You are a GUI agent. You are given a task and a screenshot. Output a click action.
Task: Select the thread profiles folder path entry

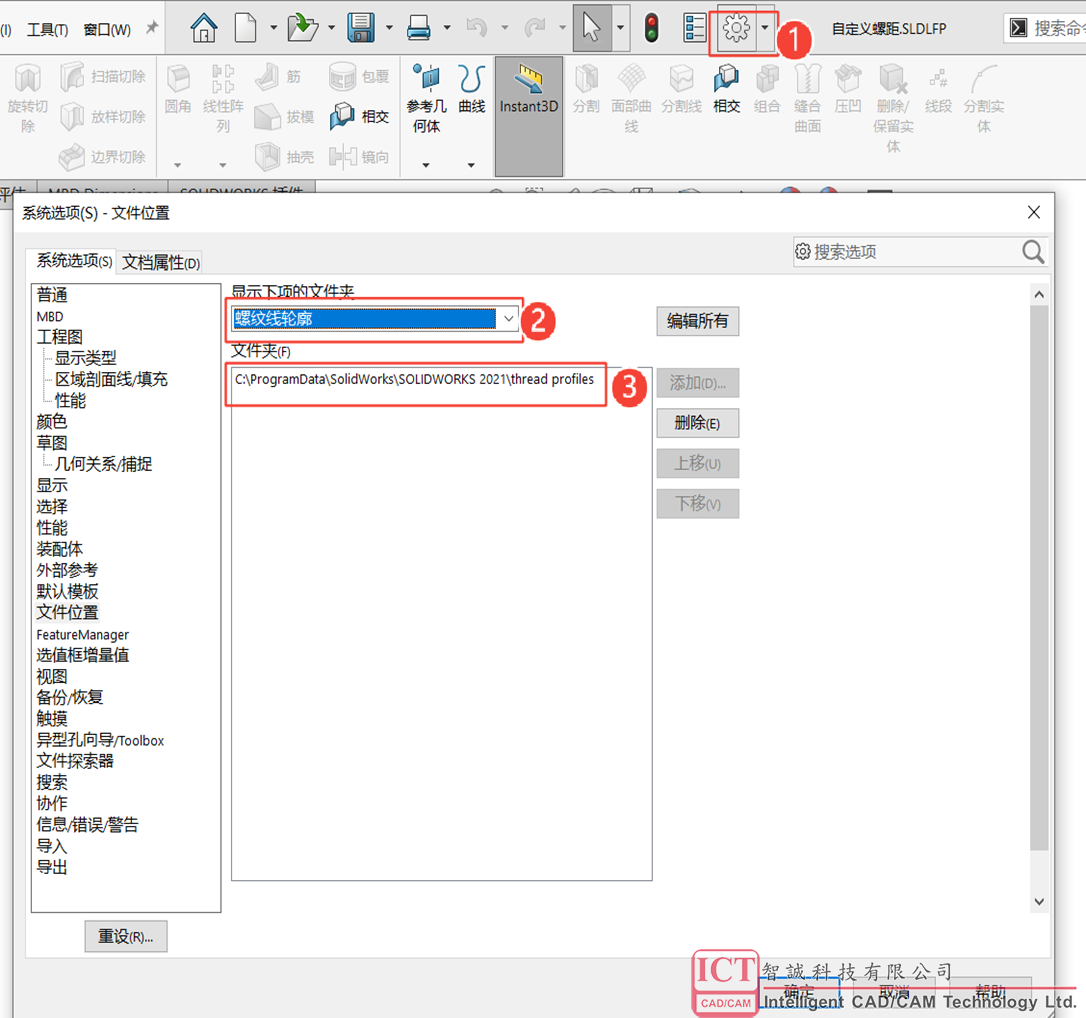pyautogui.click(x=414, y=379)
